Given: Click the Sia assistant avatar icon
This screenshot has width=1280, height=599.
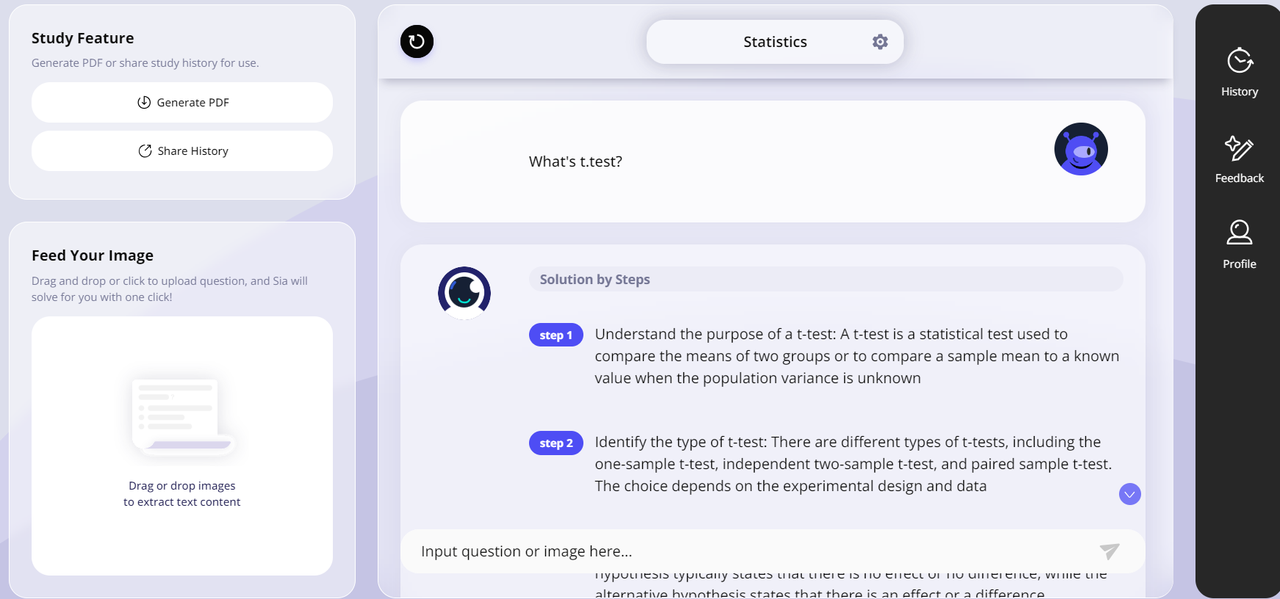Looking at the screenshot, I should coord(464,293).
